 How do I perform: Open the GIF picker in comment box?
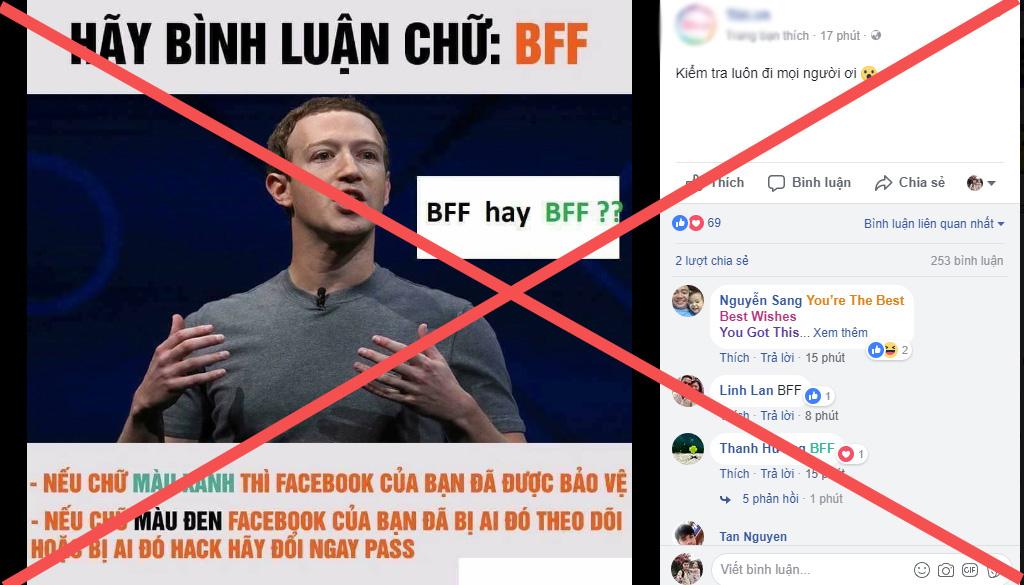tap(969, 570)
